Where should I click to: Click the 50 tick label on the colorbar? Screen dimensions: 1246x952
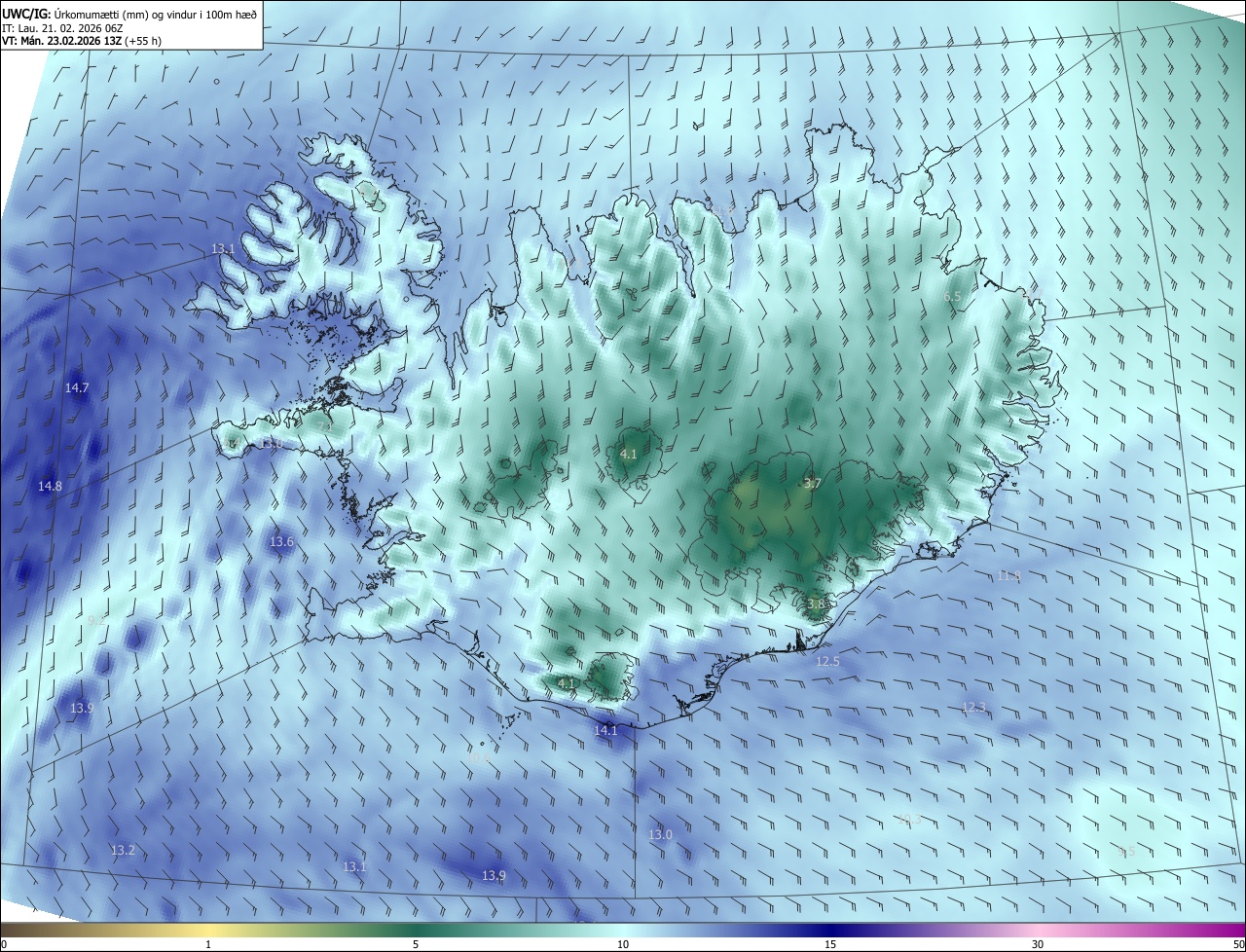click(x=1238, y=944)
